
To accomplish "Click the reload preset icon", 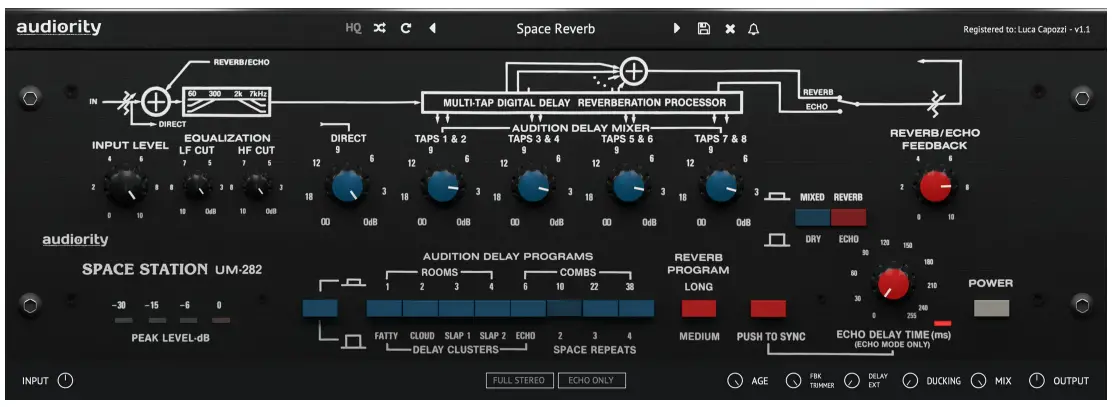I will pos(406,28).
